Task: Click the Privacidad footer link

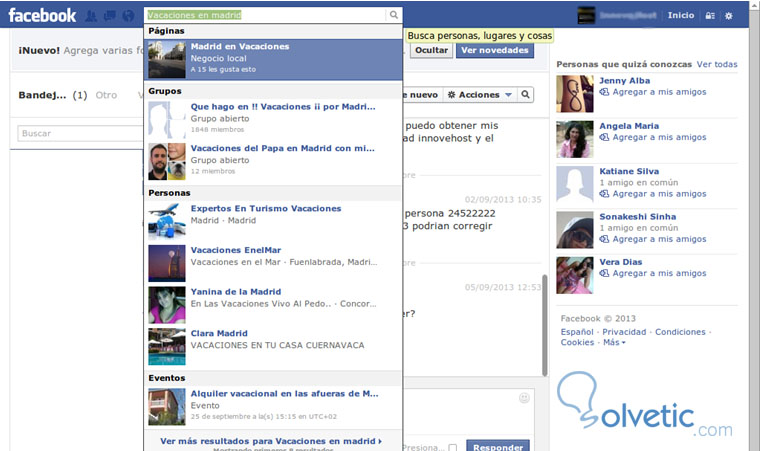Action: click(x=624, y=332)
